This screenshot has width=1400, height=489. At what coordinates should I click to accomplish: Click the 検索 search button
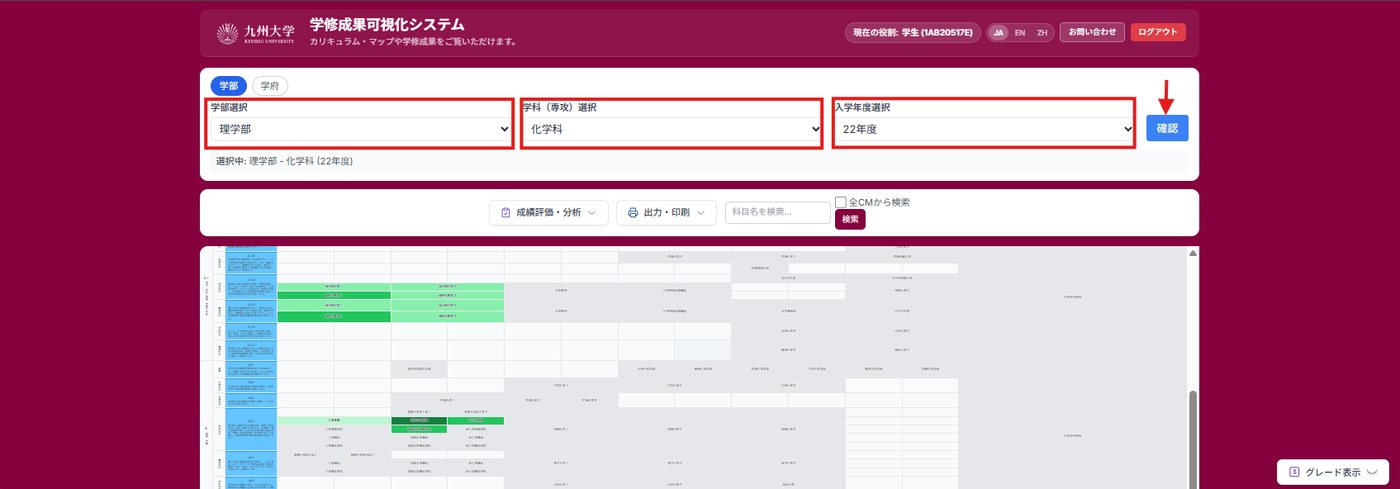850,219
